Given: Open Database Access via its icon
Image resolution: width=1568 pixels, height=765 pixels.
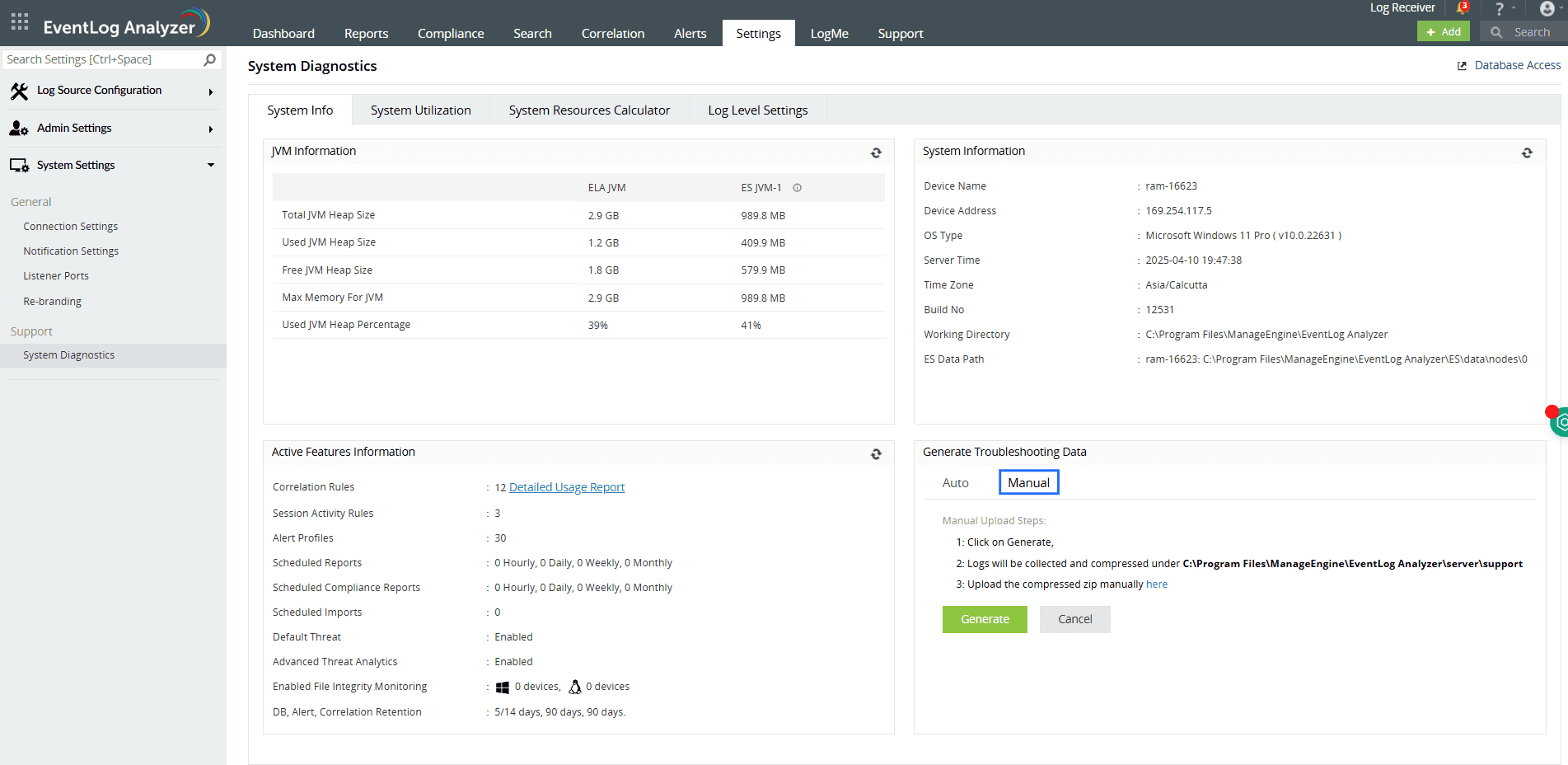Looking at the screenshot, I should [1462, 64].
